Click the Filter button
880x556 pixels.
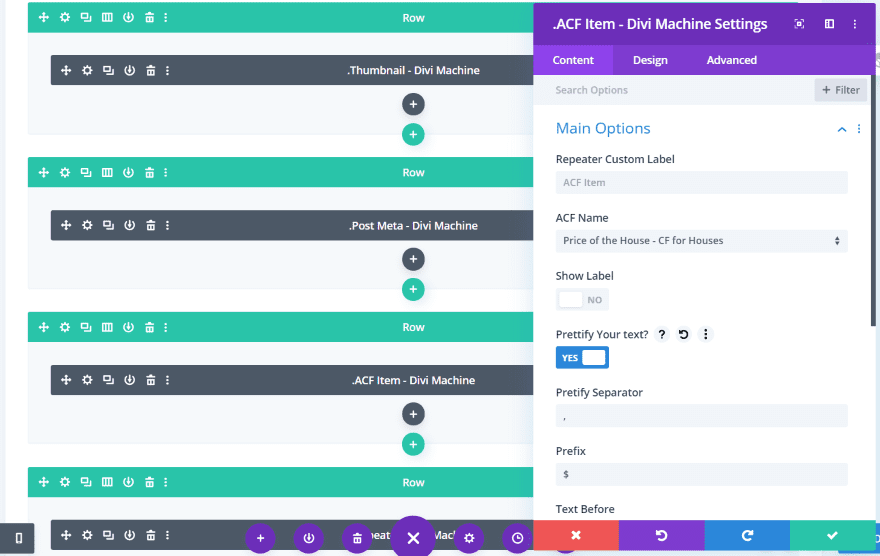click(840, 90)
